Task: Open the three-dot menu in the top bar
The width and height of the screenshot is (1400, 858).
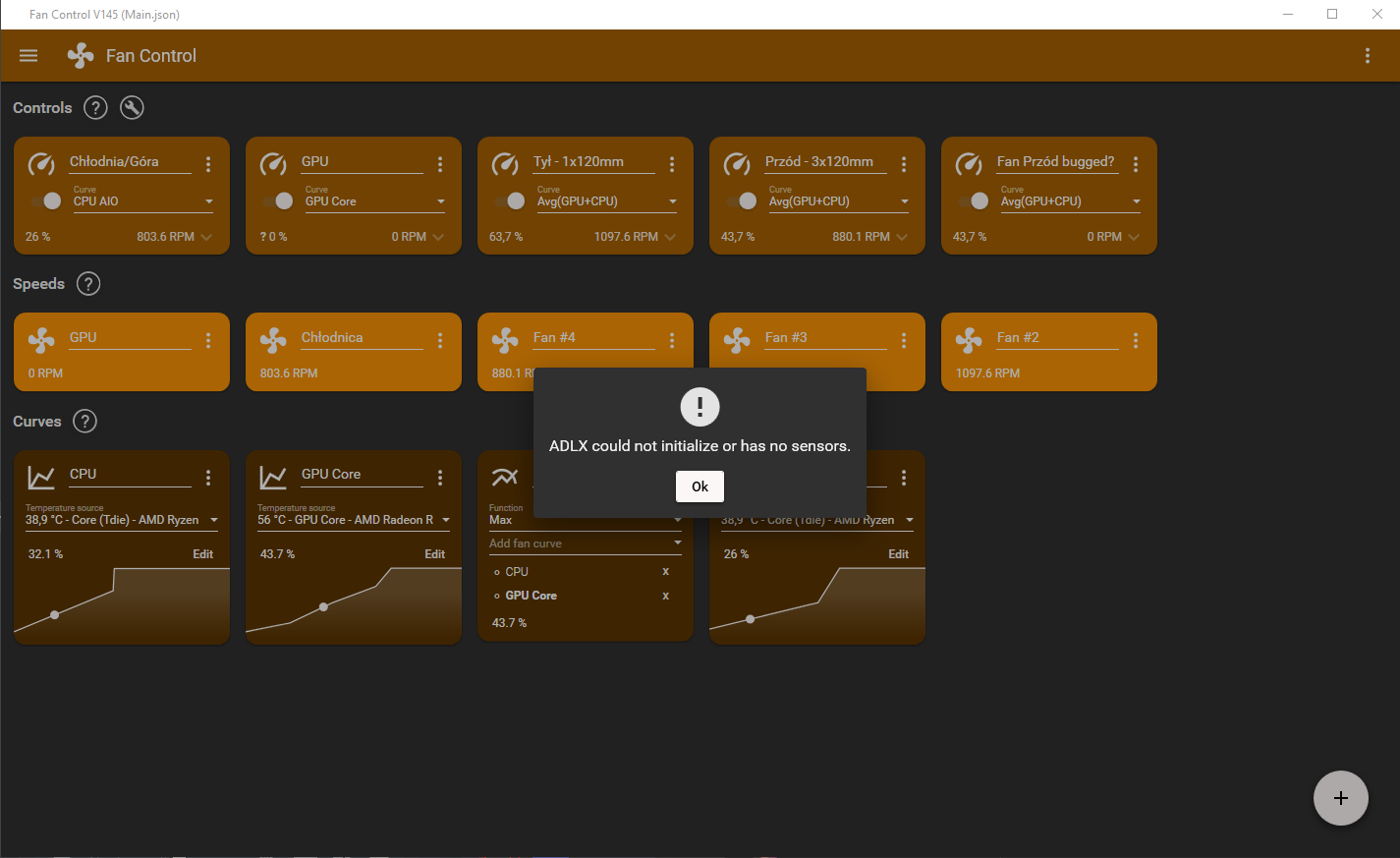Action: click(x=1367, y=55)
